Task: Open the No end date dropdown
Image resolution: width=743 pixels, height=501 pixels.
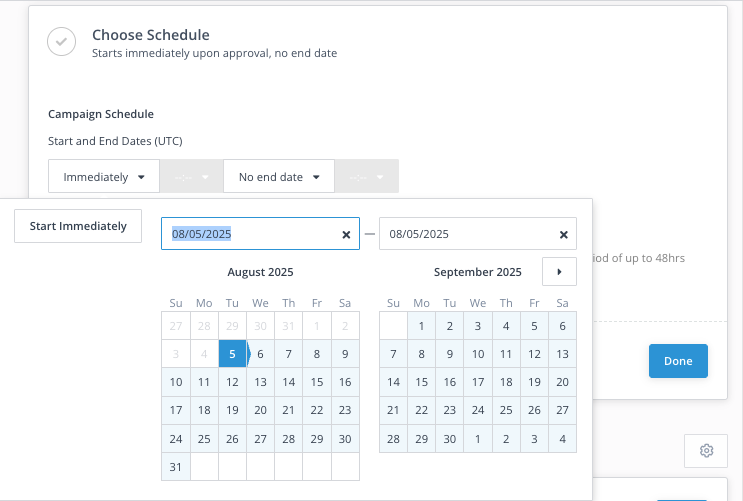Action: 279,177
